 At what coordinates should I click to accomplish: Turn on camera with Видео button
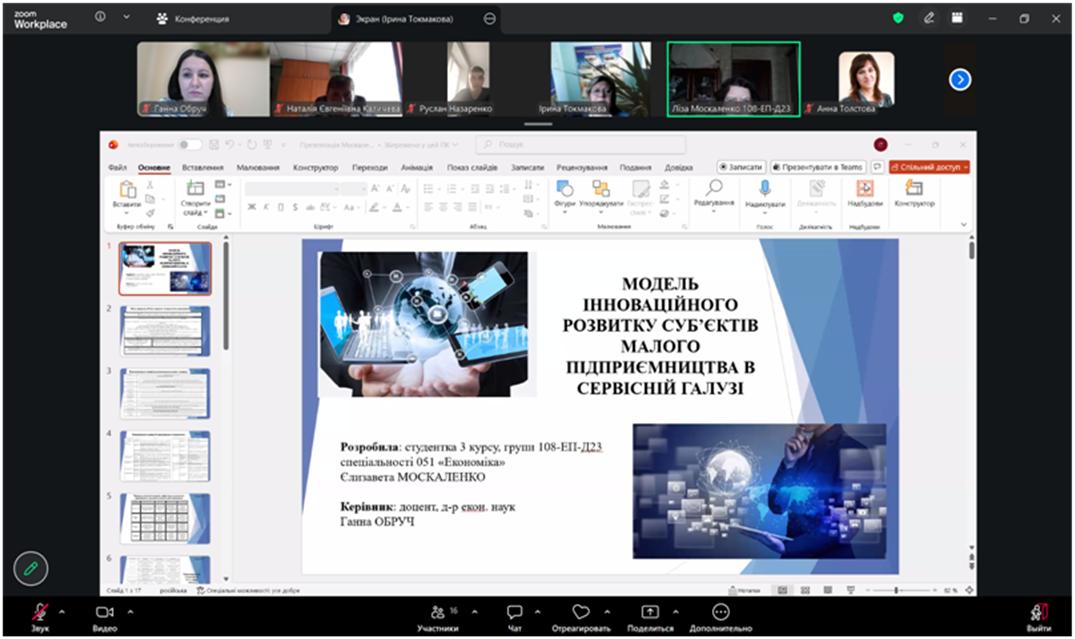tap(104, 612)
